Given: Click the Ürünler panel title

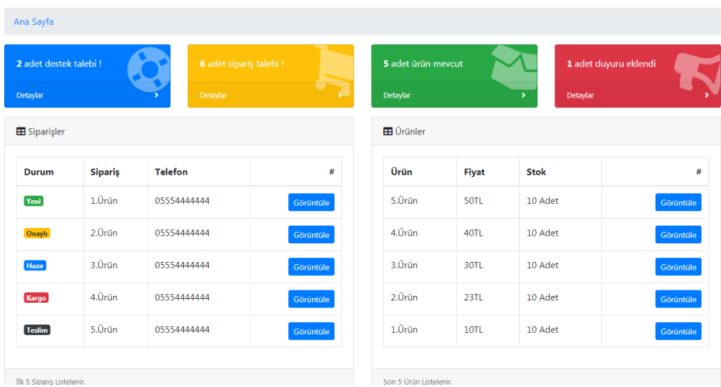Looking at the screenshot, I should 410,131.
